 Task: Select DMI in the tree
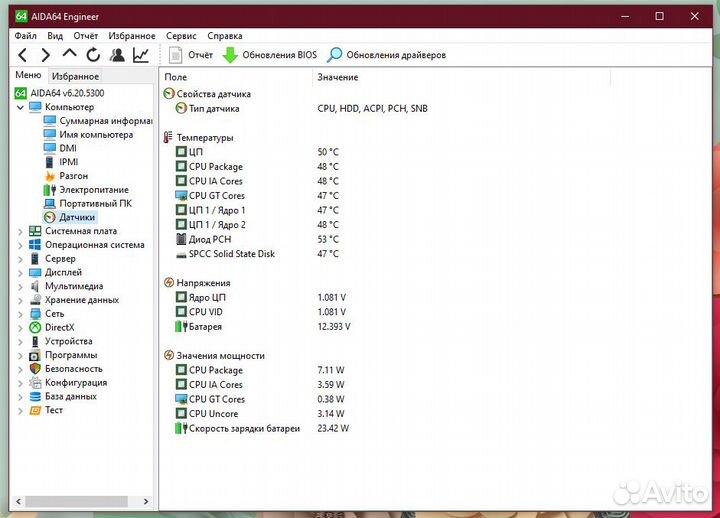[x=68, y=148]
